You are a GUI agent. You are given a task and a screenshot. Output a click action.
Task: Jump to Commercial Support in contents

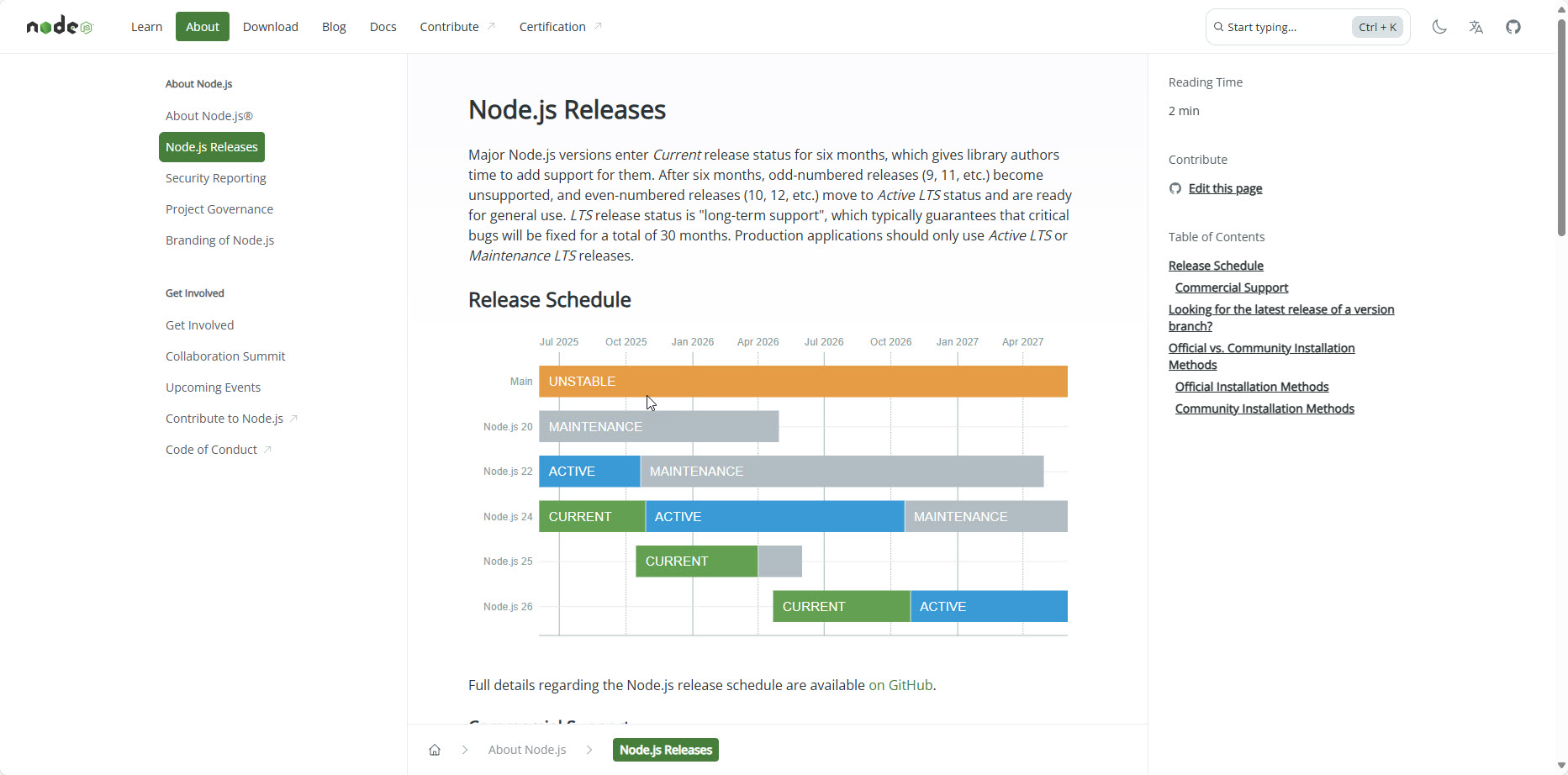coord(1232,287)
